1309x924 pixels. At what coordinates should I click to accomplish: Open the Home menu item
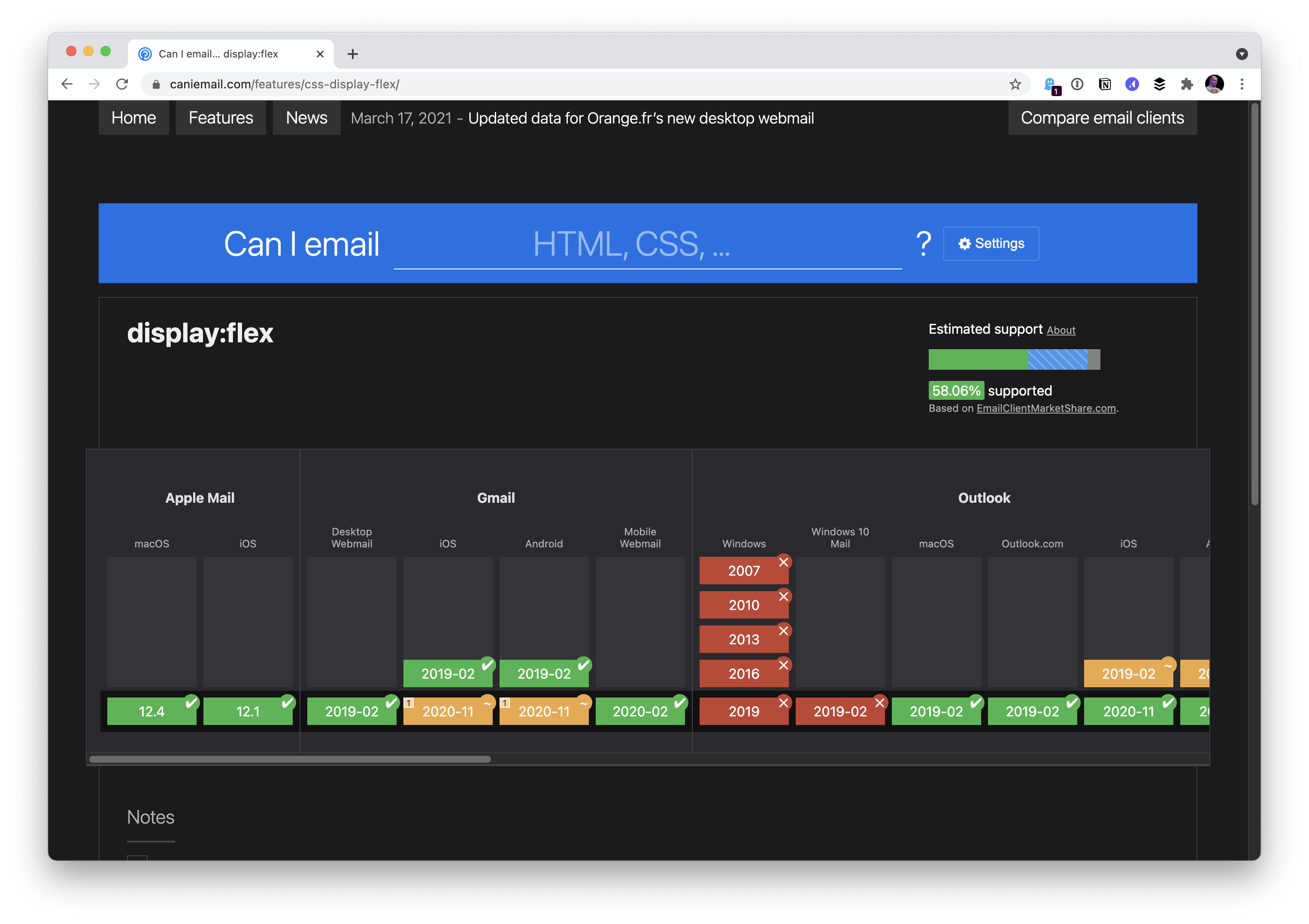[x=133, y=118]
